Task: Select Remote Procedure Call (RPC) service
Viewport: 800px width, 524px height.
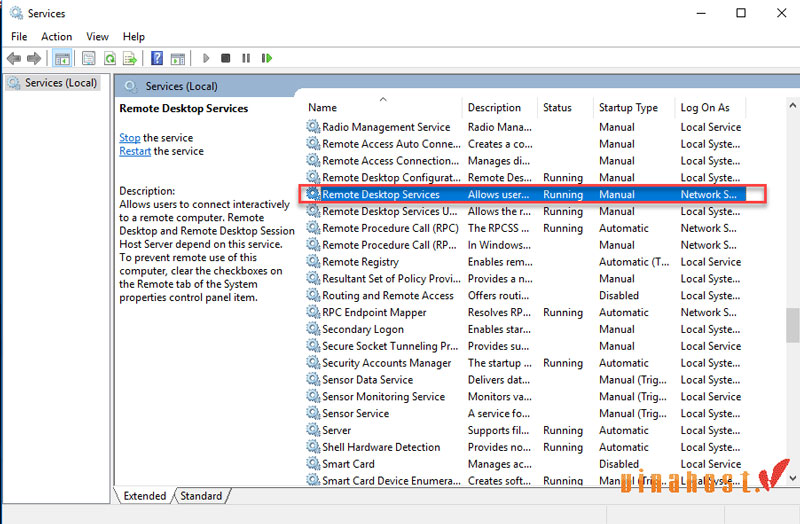Action: pos(524,228)
